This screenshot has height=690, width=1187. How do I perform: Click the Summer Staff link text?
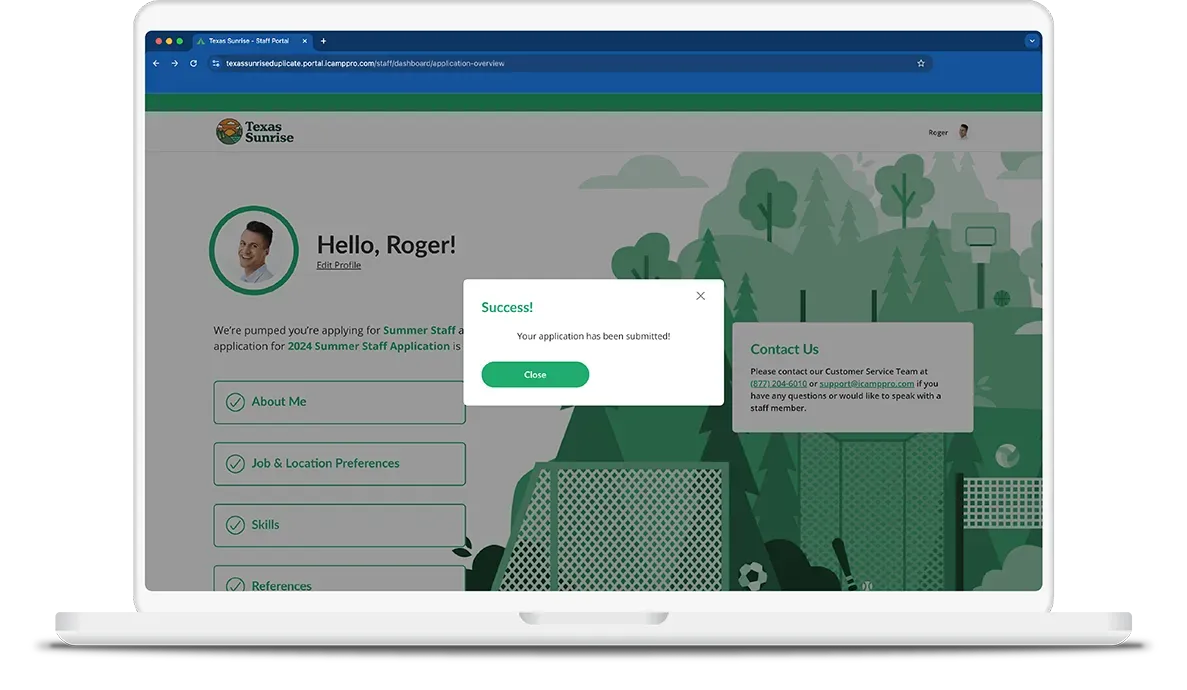click(419, 330)
